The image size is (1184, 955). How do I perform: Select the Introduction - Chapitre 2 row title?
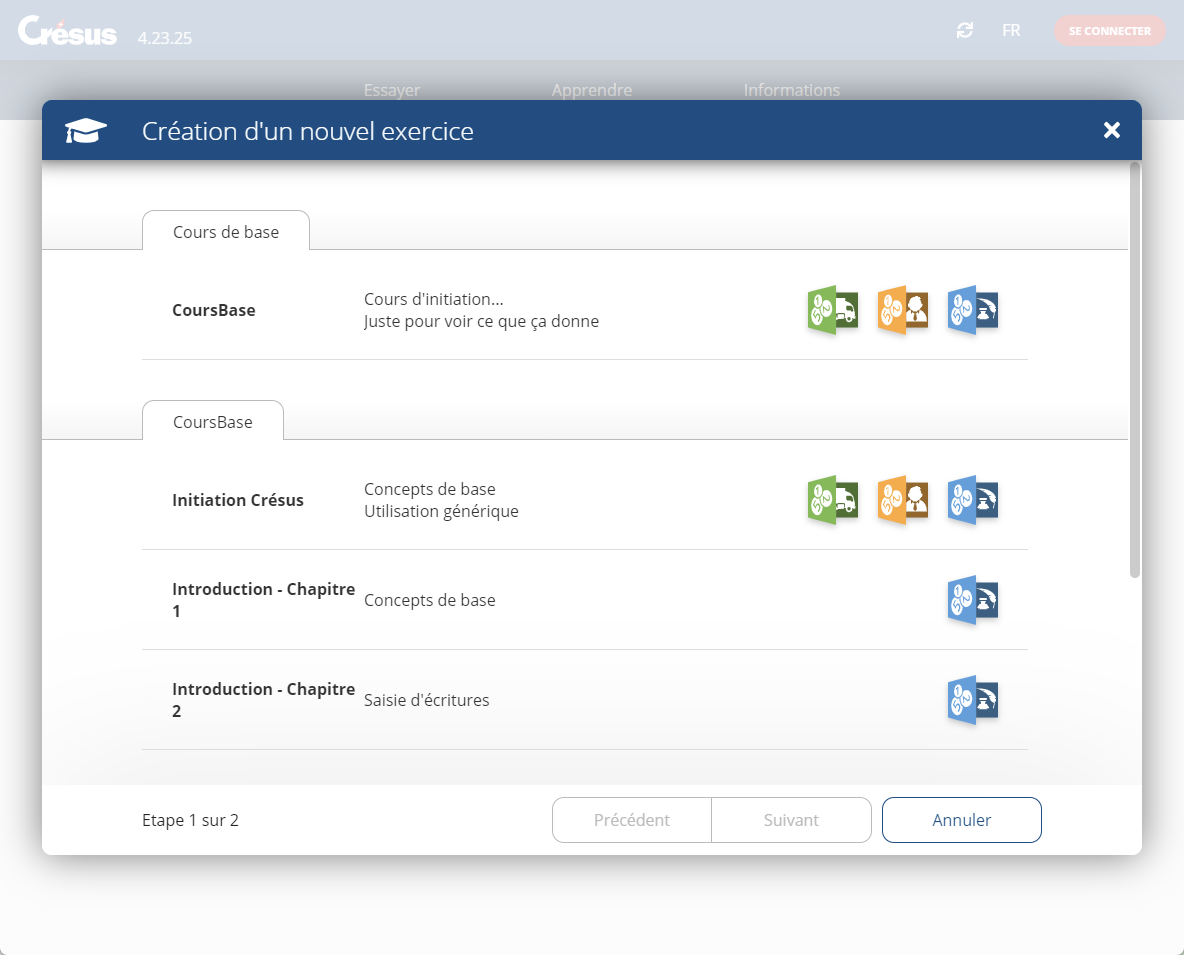[264, 700]
